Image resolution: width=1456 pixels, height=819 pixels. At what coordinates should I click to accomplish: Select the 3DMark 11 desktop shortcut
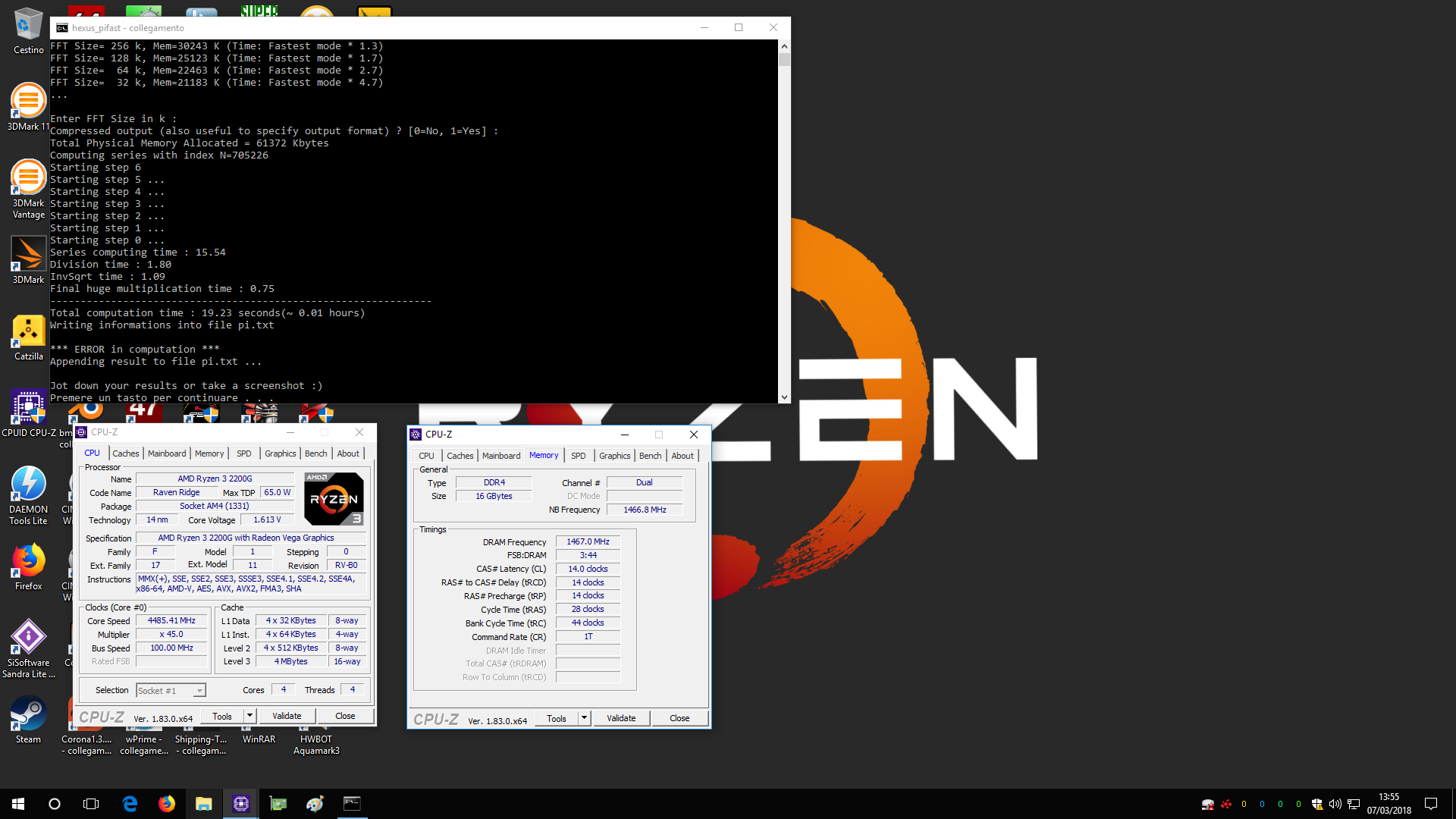tap(28, 107)
